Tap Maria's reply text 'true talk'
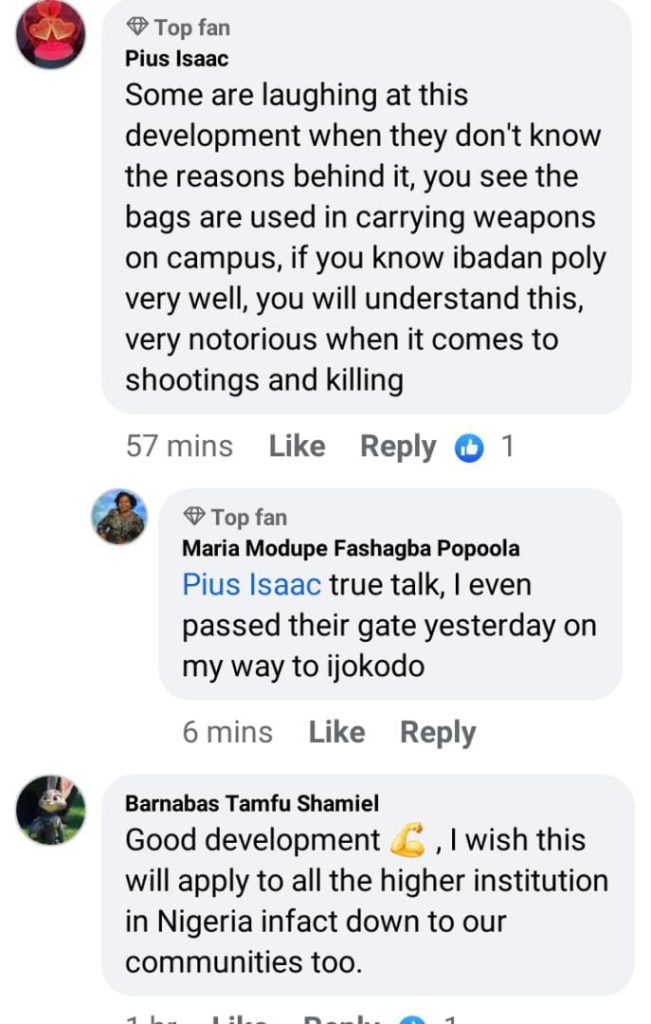 pyautogui.click(x=400, y=626)
